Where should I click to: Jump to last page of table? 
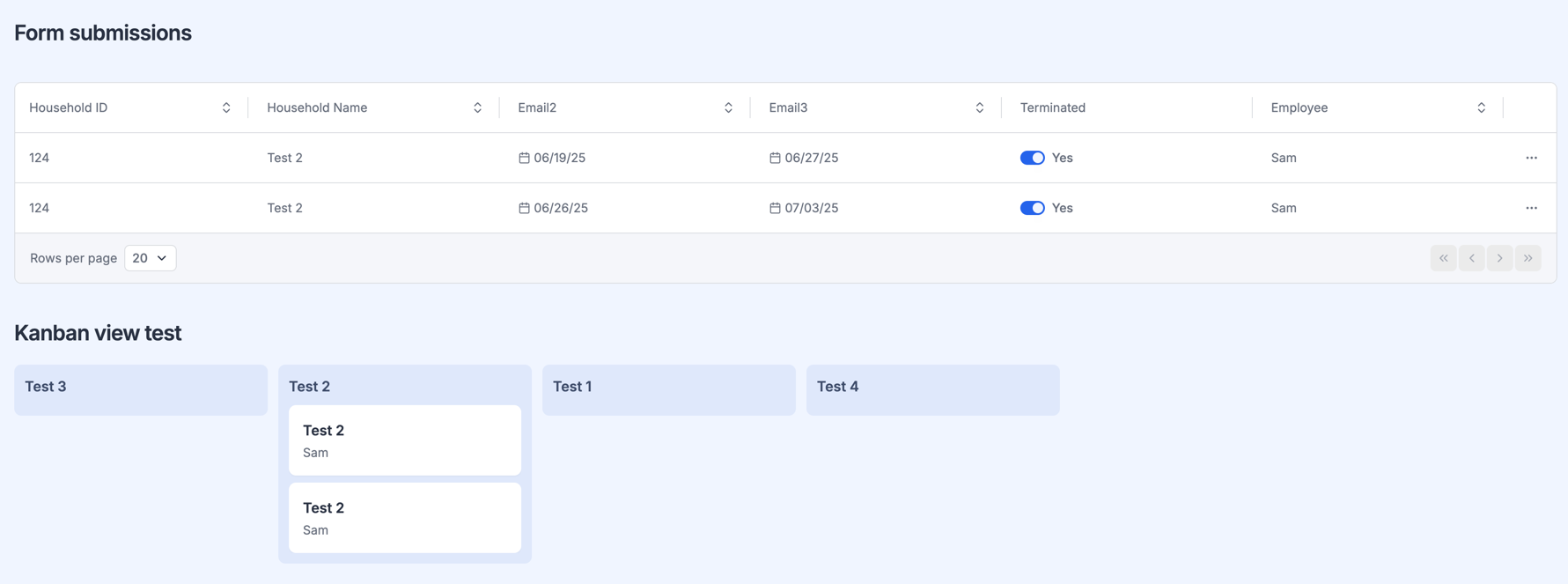(1528, 258)
